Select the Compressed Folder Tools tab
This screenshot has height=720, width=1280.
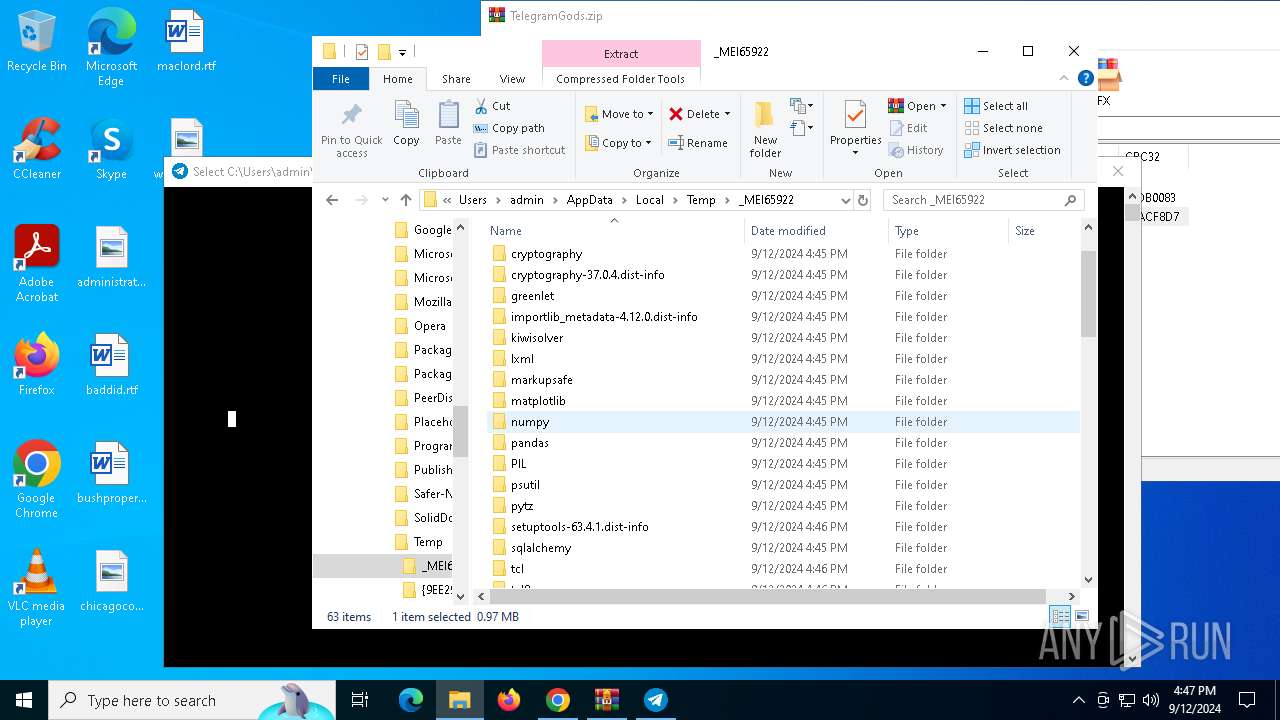click(x=620, y=79)
